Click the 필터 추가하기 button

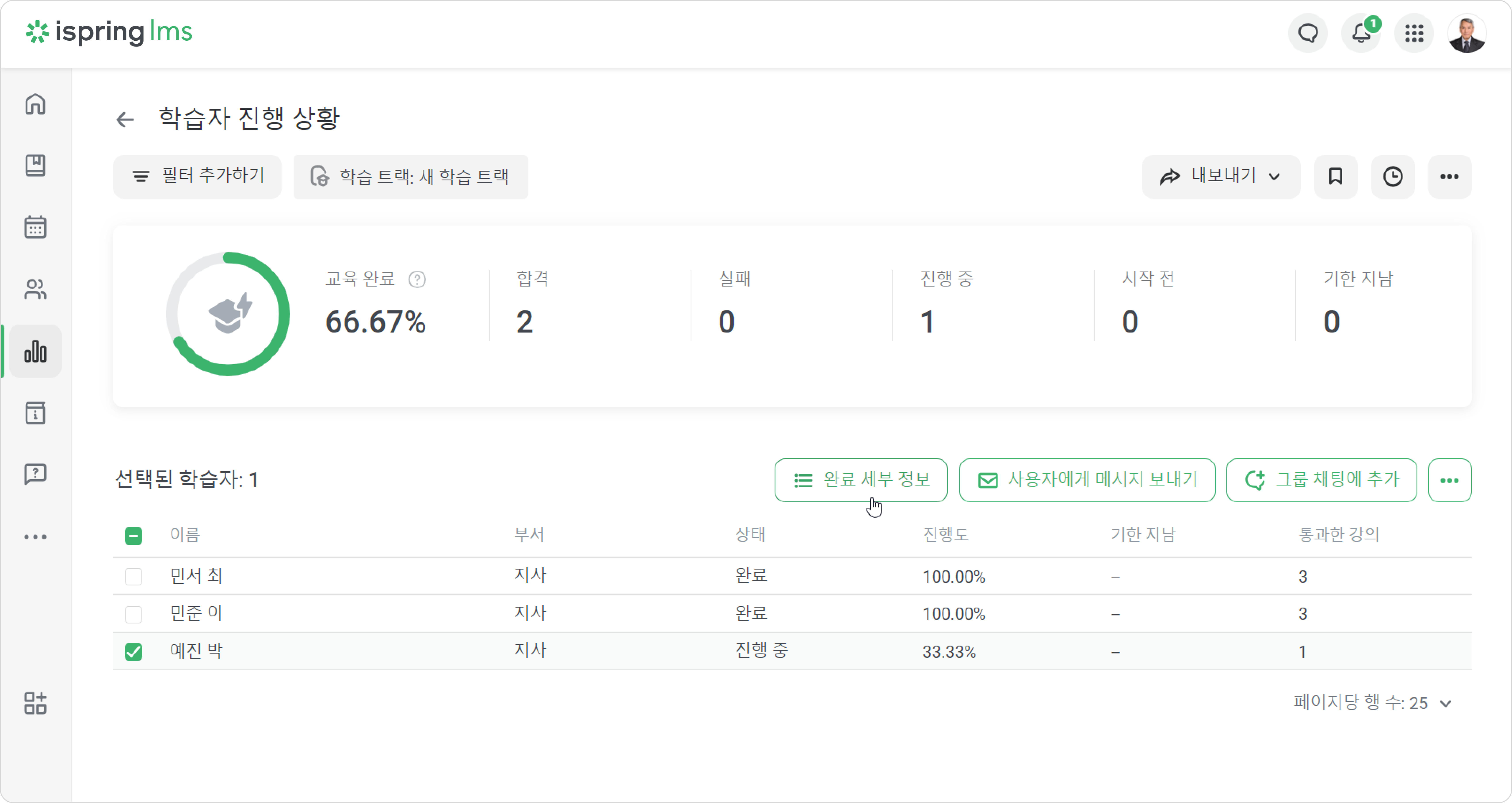pyautogui.click(x=197, y=177)
